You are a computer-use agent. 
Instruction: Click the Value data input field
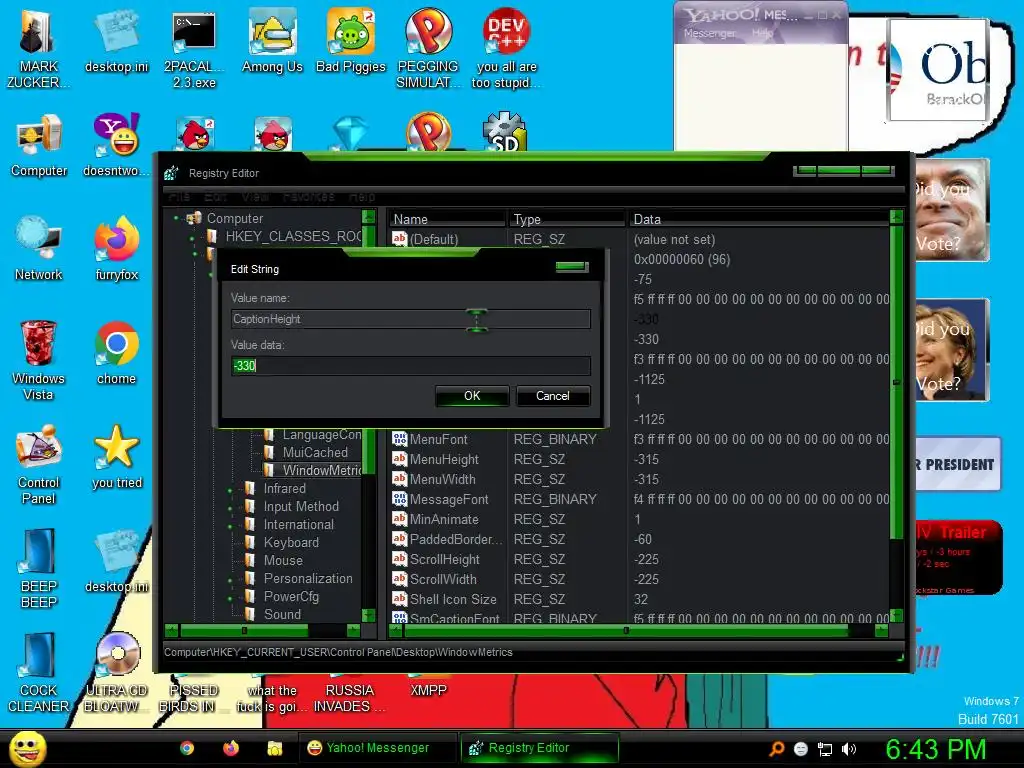pos(411,366)
